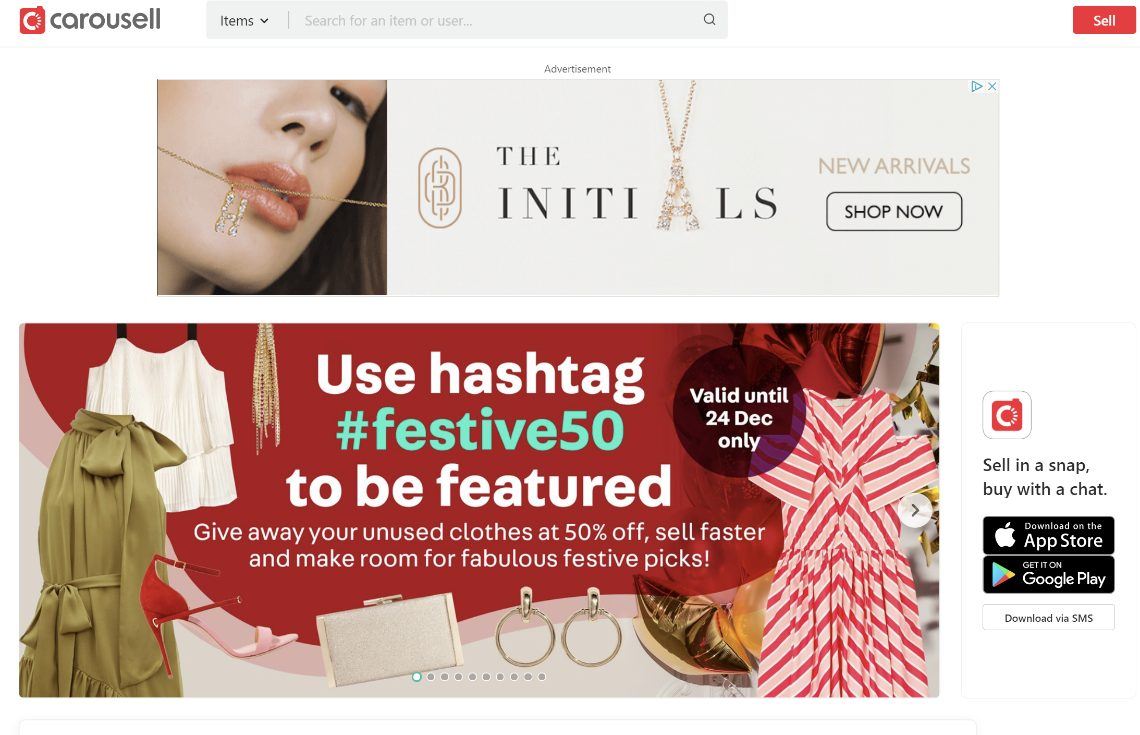Open the #festive50 hashtag promotional banner

click(x=479, y=510)
